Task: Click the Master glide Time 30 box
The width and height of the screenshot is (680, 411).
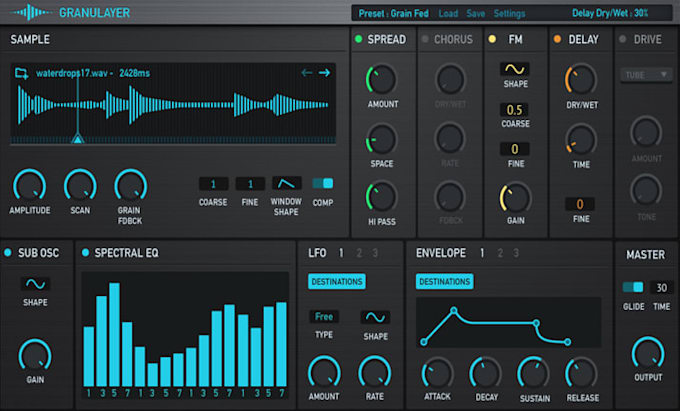Action: tap(661, 287)
